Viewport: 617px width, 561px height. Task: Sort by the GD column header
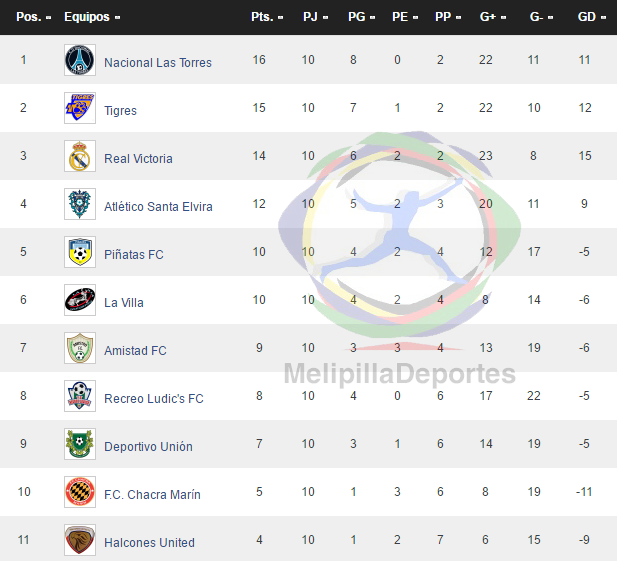click(591, 17)
